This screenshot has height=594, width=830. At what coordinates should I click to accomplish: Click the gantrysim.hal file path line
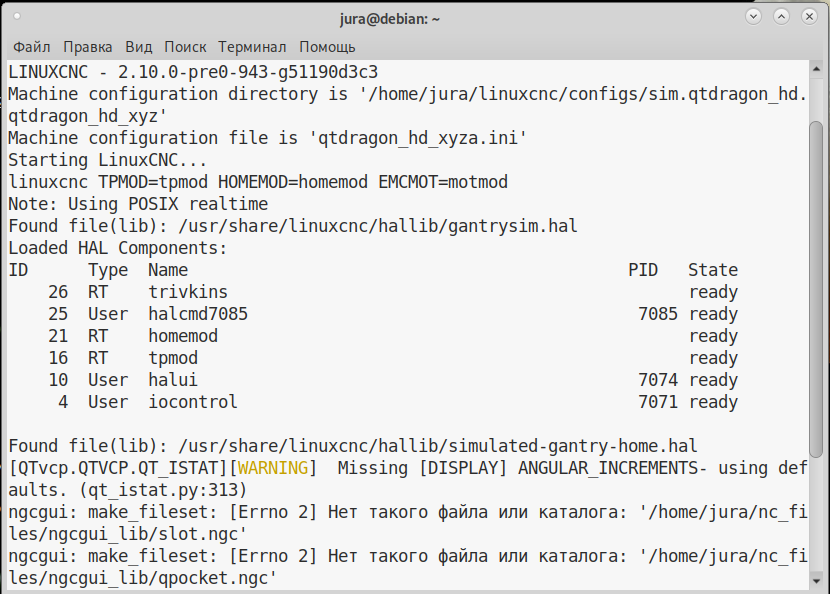[293, 226]
